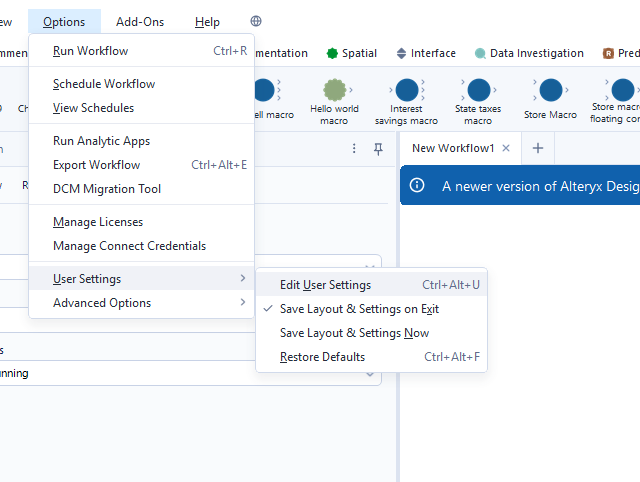Select Restore Defaults option

pos(322,357)
